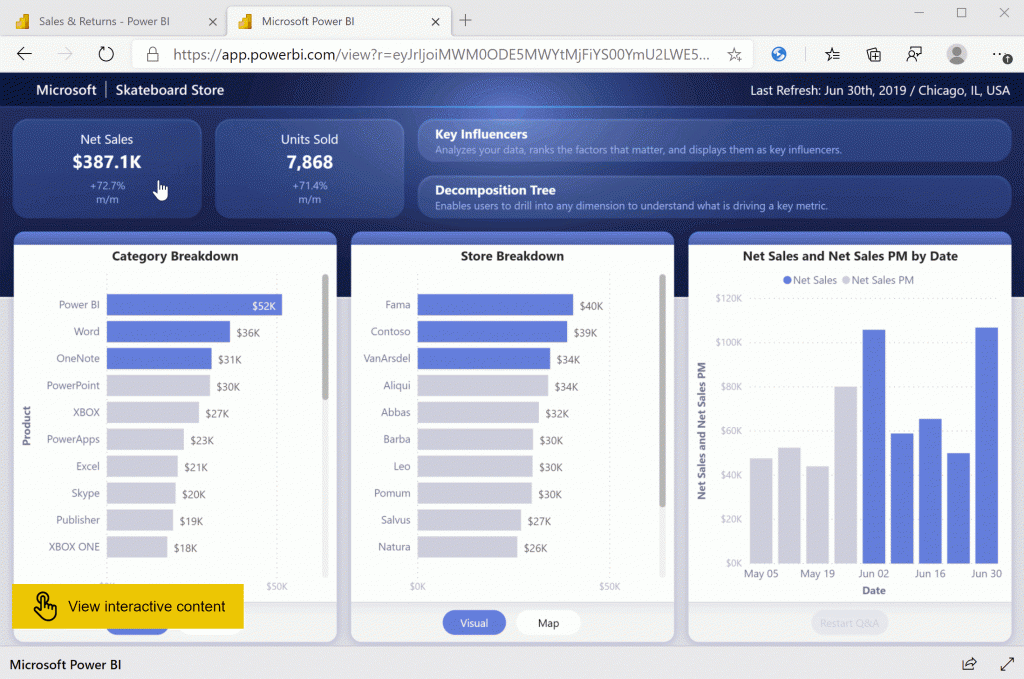Open the Units Sold card
The image size is (1024, 679).
pos(310,168)
